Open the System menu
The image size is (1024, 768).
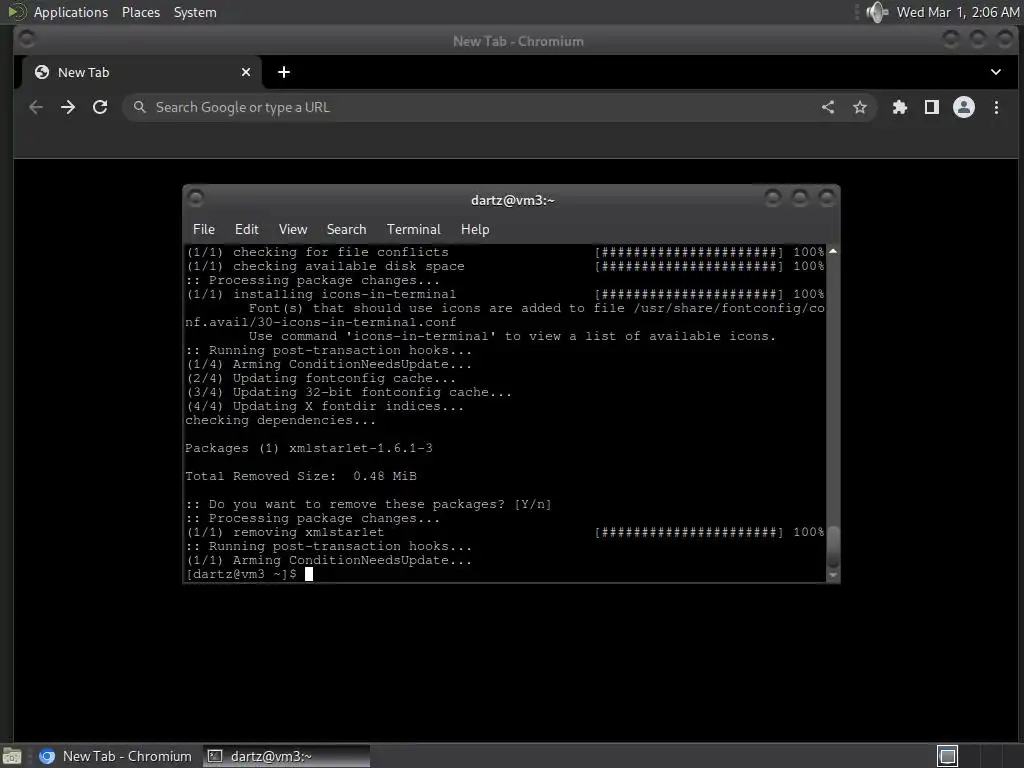click(x=195, y=12)
